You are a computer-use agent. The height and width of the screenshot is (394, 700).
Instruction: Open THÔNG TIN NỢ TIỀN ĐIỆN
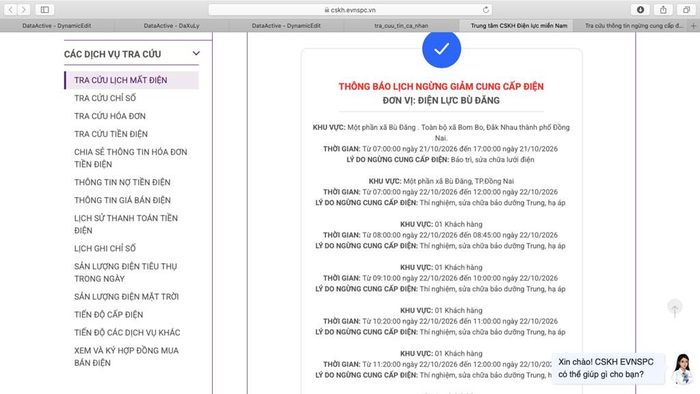(122, 182)
